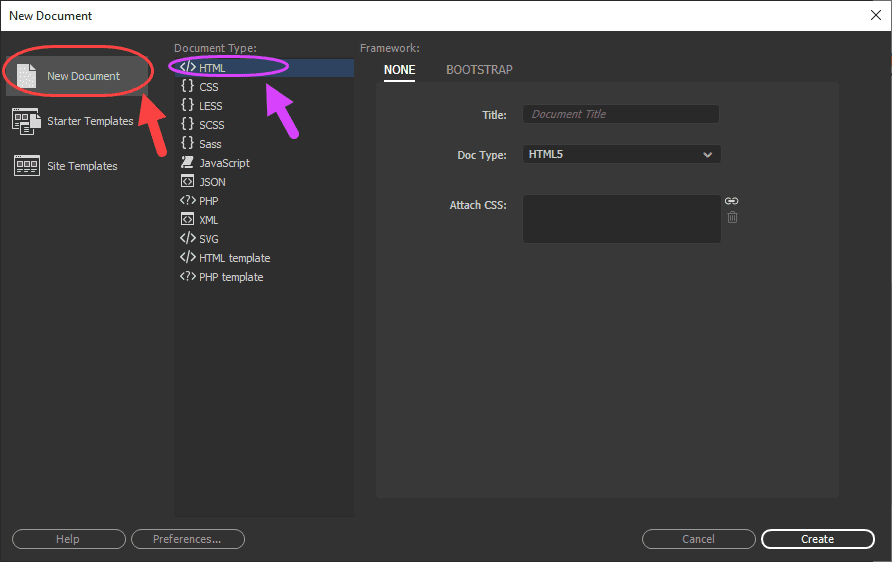Open Preferences... button
This screenshot has width=892, height=562.
[188, 539]
